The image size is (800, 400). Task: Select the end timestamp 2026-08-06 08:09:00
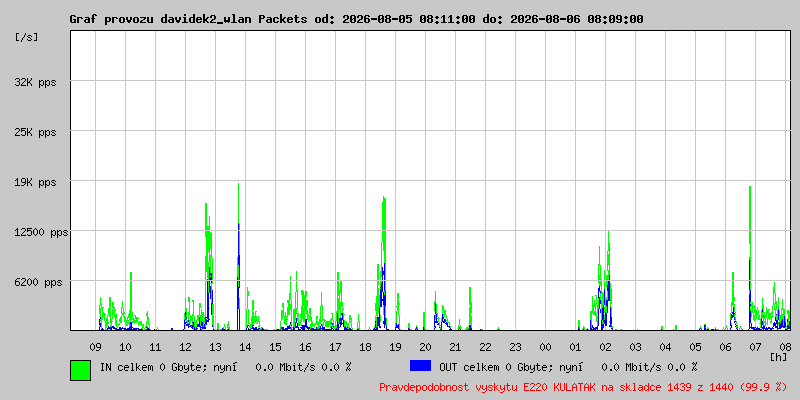[577, 19]
